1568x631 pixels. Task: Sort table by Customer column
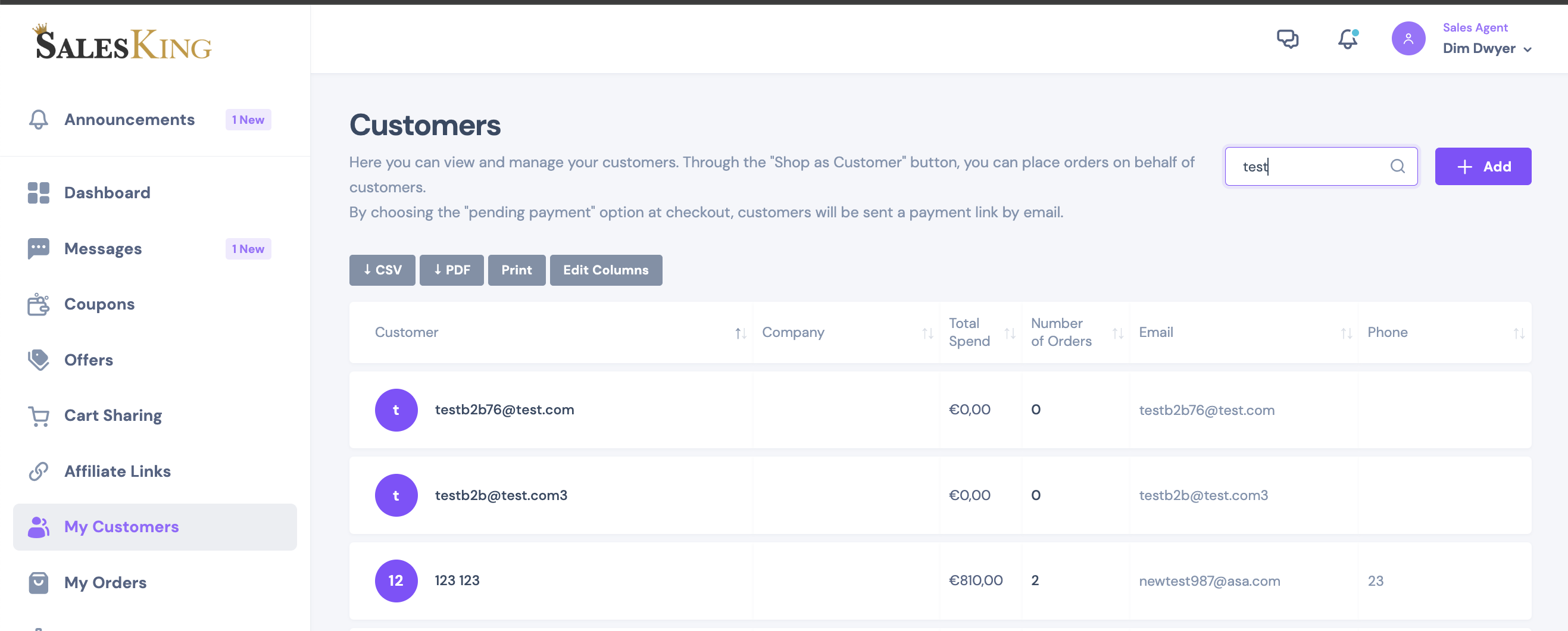(x=740, y=333)
